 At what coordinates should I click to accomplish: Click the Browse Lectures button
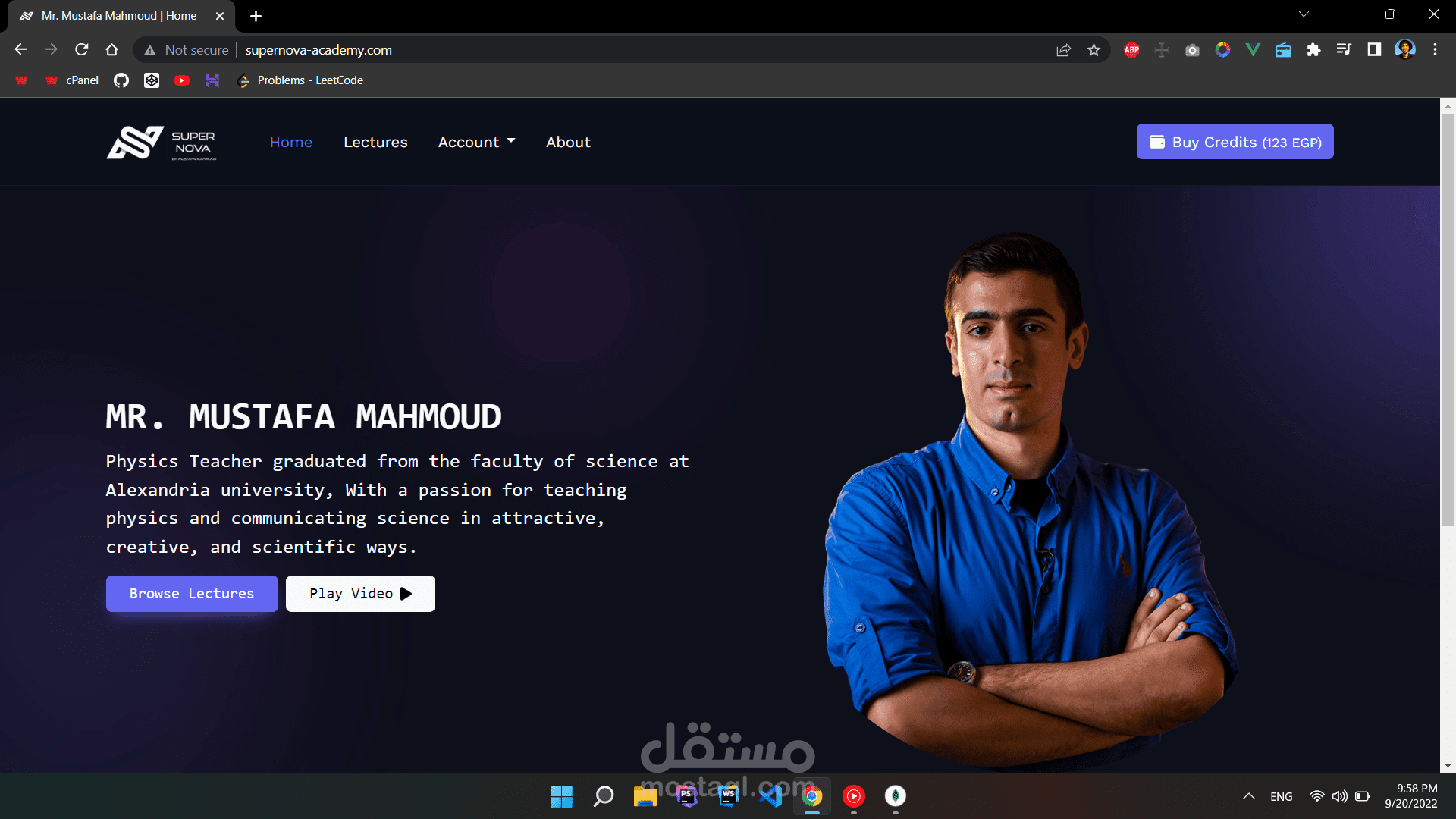[x=192, y=594]
